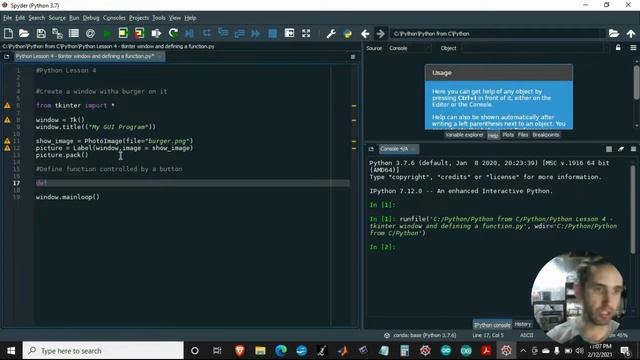Select the Python Lesson 4 editor tab

point(88,56)
